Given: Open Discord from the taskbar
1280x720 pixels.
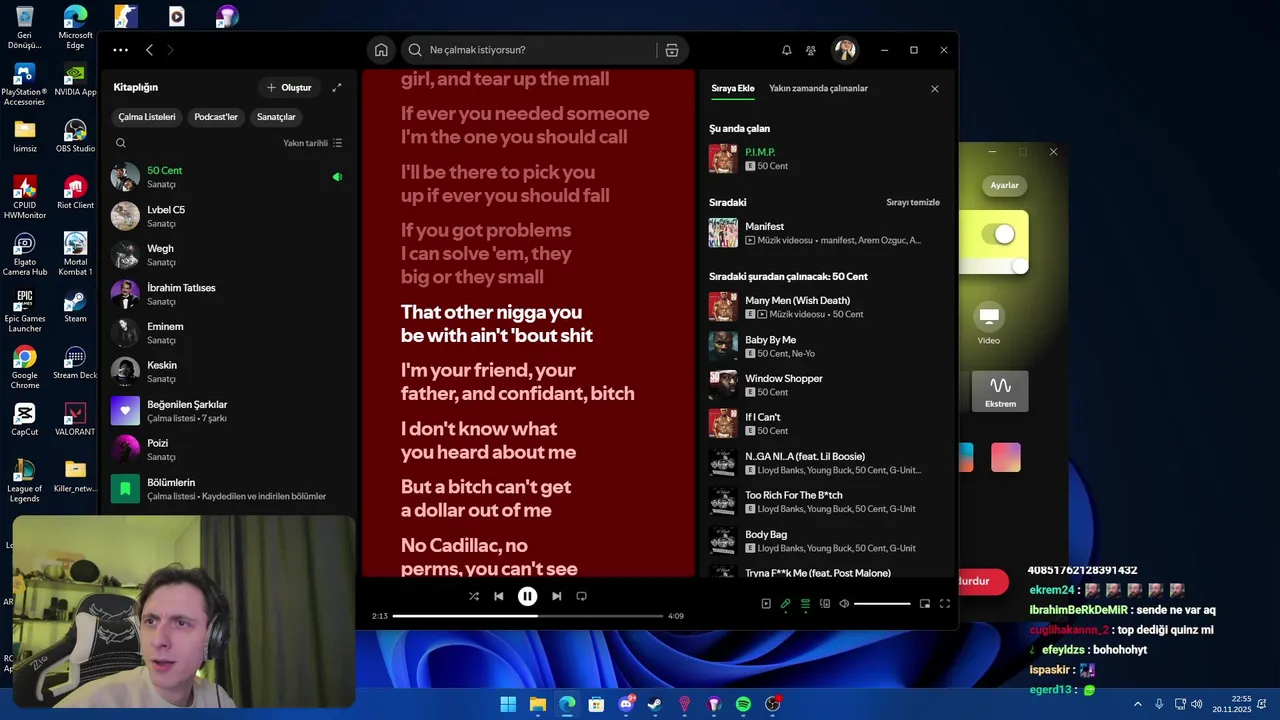Looking at the screenshot, I should click(x=626, y=704).
